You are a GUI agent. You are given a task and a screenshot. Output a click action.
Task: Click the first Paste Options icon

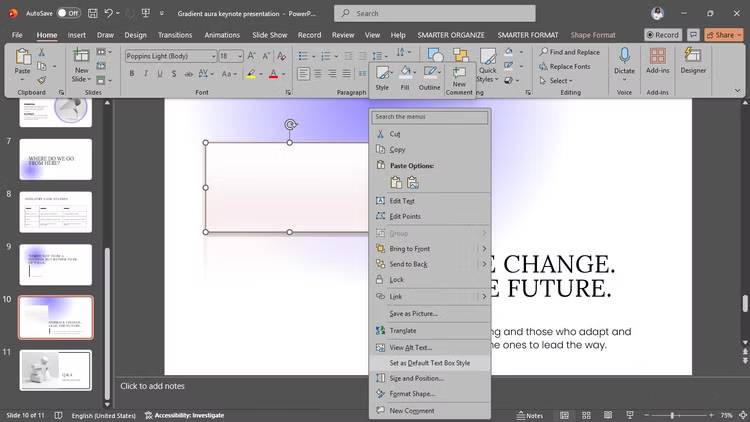[396, 183]
